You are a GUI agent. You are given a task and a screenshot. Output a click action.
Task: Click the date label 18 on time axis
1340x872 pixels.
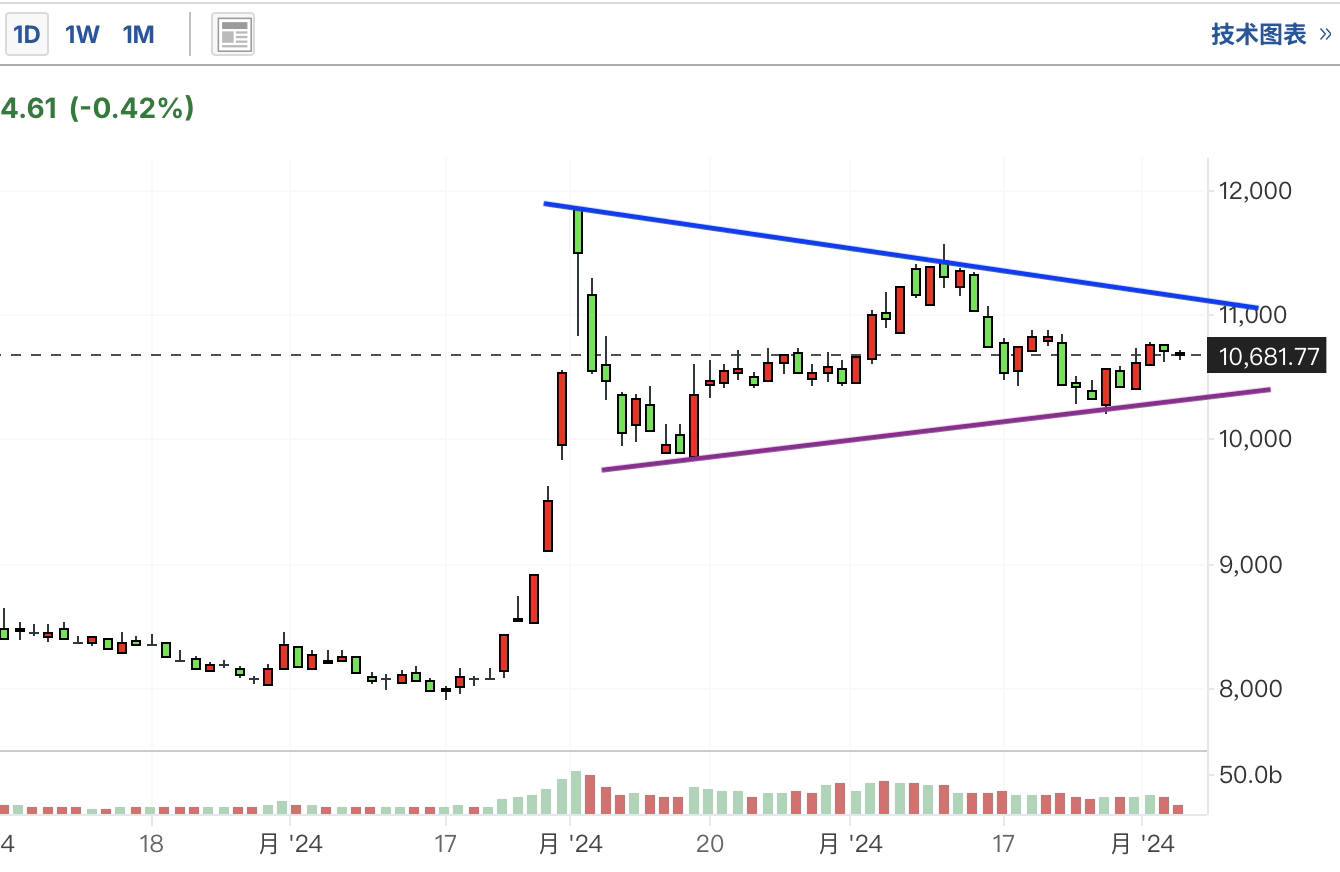tap(151, 844)
